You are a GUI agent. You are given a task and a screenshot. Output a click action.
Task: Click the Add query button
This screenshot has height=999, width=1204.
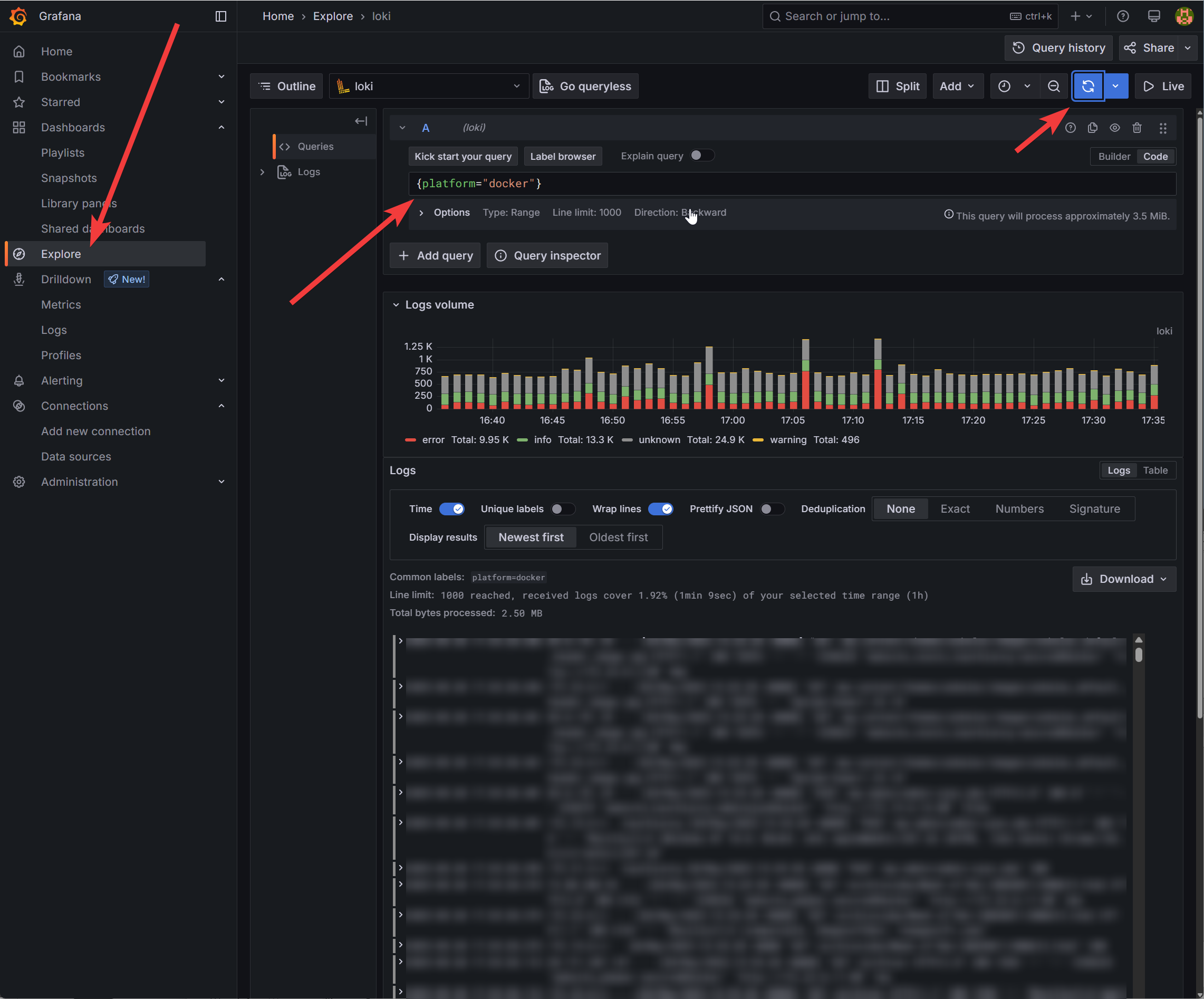coord(435,255)
